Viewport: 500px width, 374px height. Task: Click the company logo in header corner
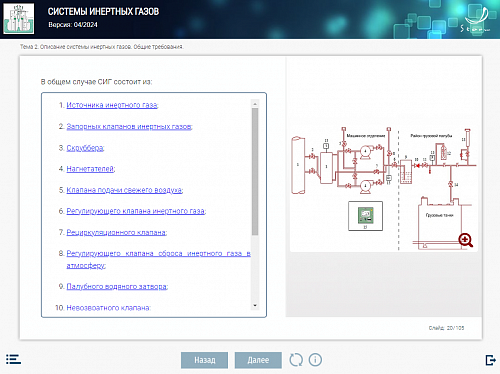476,19
